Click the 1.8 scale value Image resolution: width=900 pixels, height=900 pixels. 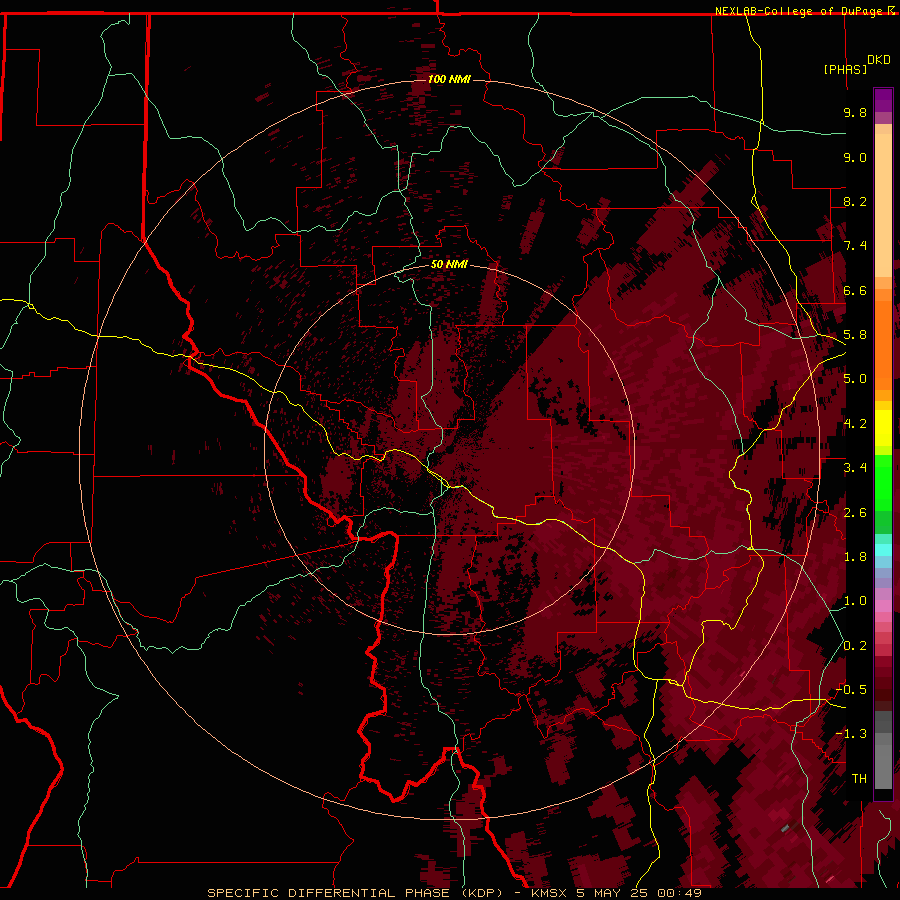855,557
